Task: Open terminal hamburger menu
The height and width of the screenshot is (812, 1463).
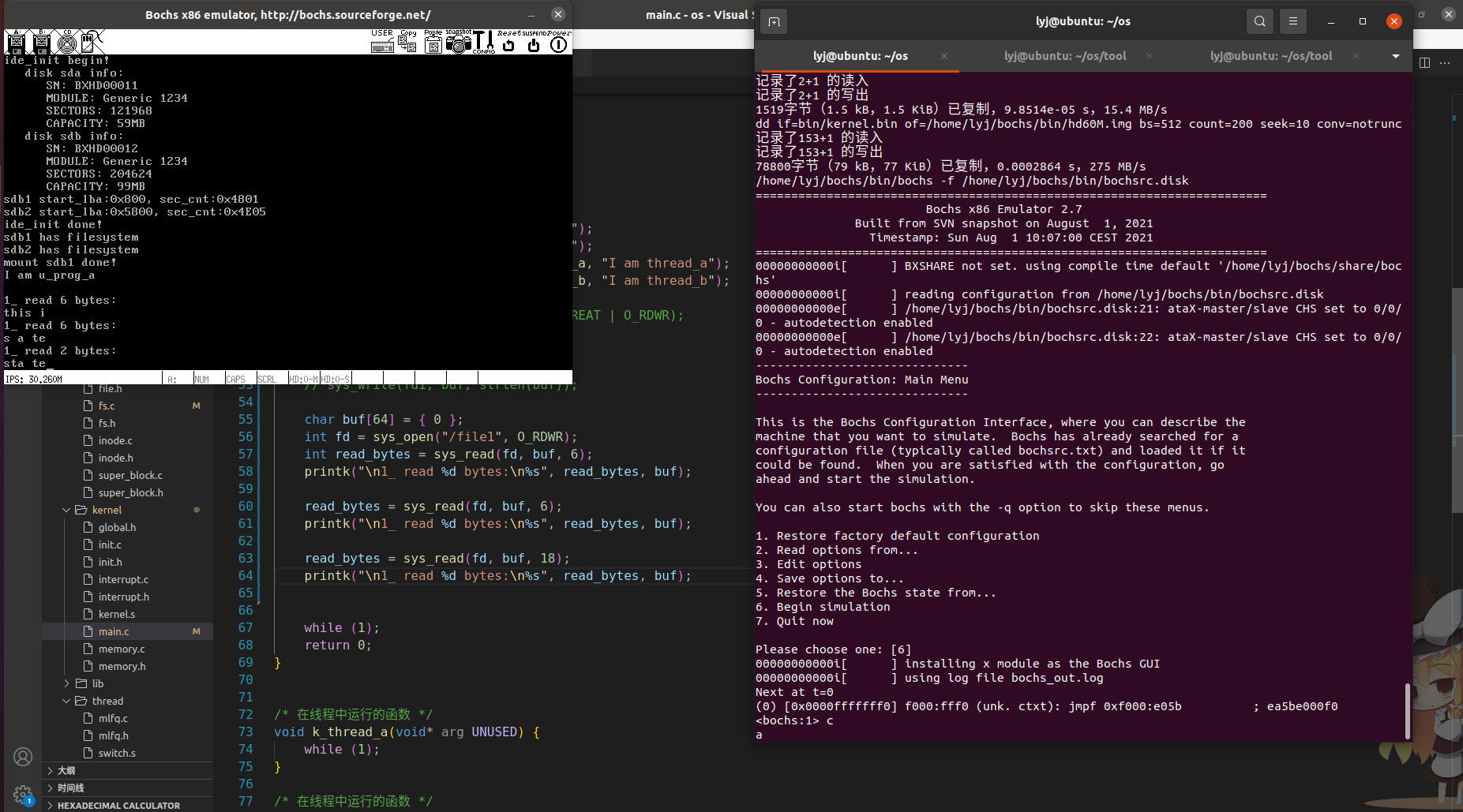Action: point(1293,21)
